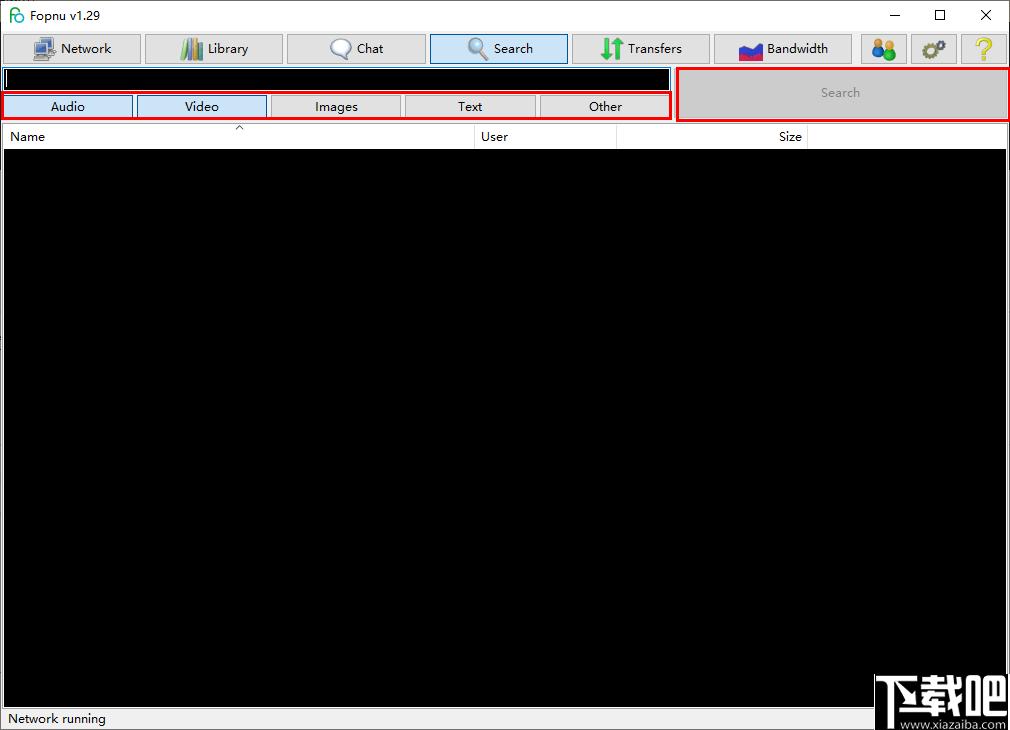This screenshot has height=730, width=1010.
Task: Show the Bandwidth graph tab
Action: tap(783, 49)
